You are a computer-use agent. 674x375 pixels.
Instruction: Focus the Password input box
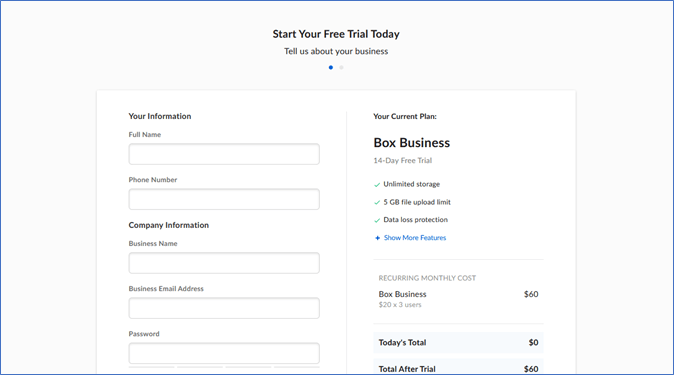click(224, 353)
